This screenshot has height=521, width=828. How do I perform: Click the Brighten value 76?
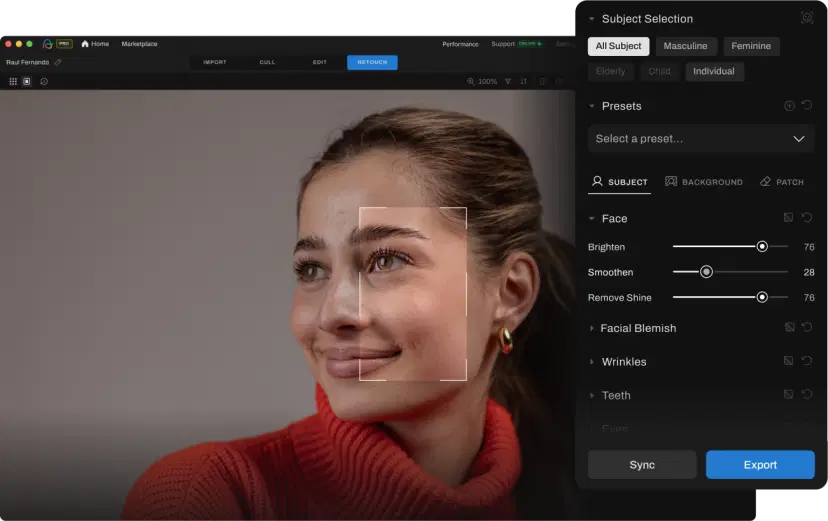point(809,247)
